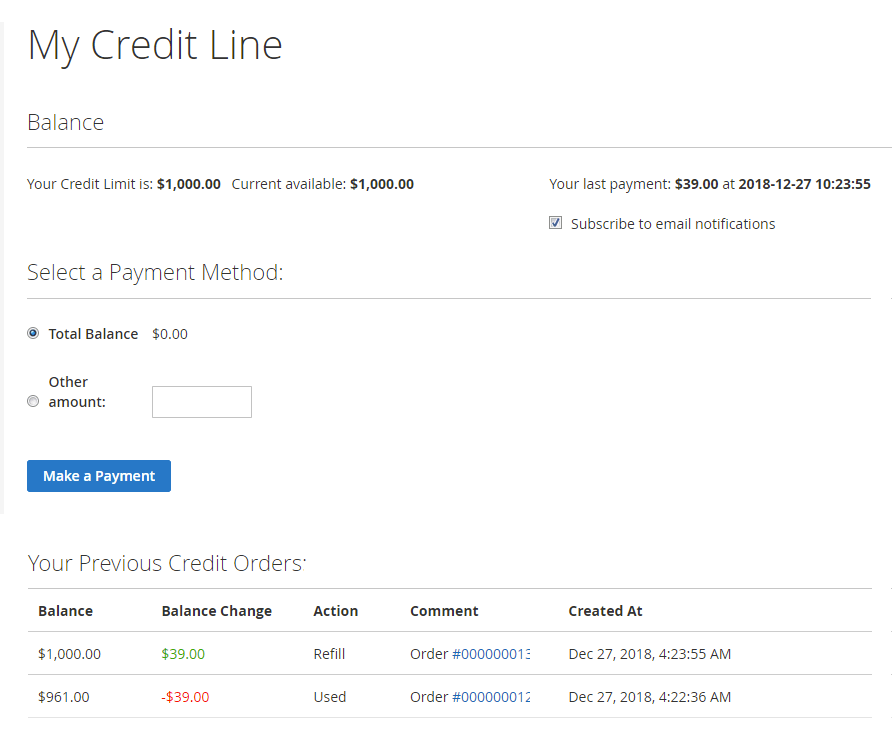Click the Used action cell
Screen dimensions: 892x741
point(329,697)
